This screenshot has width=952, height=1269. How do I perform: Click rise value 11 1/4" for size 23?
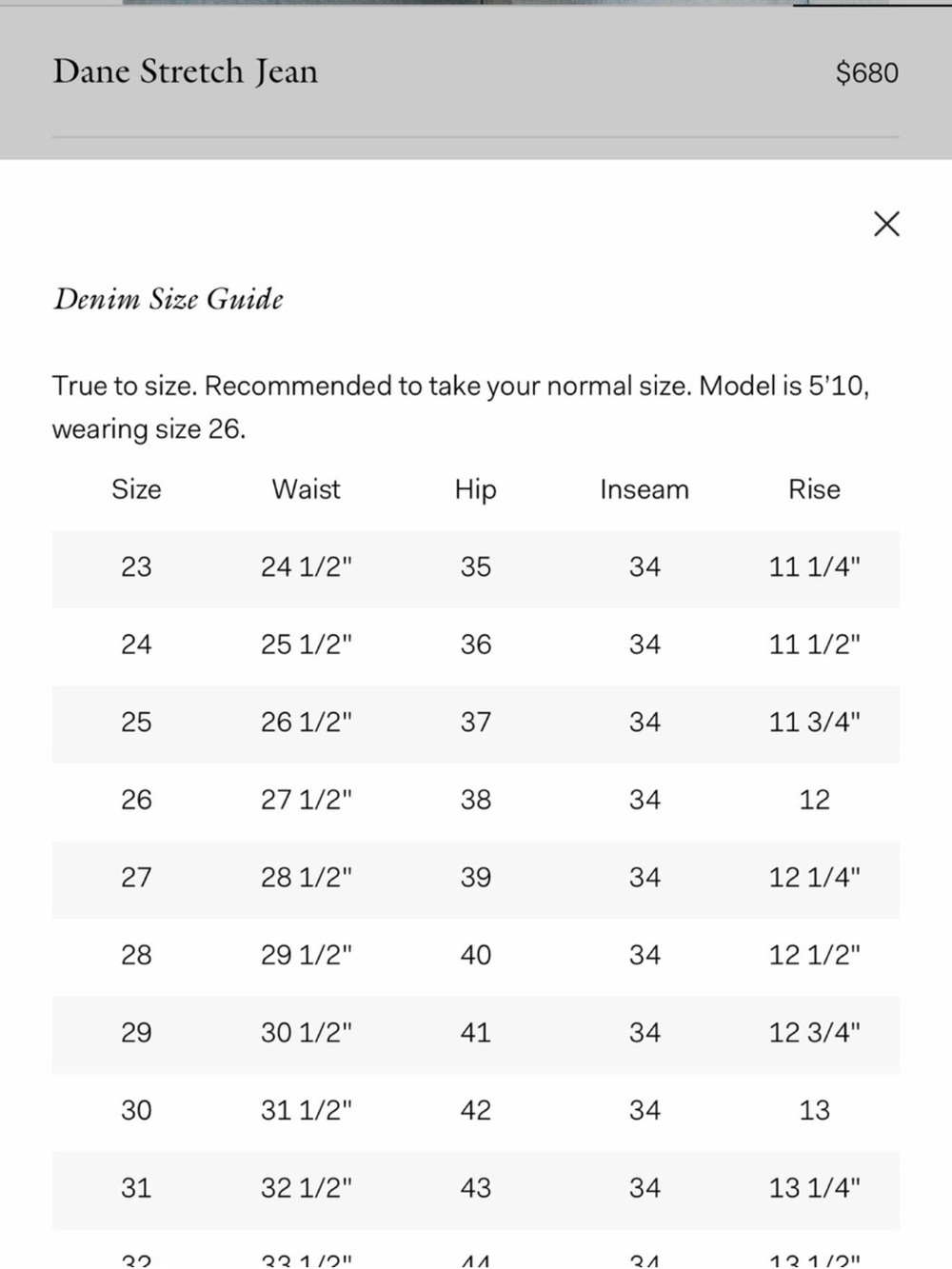click(814, 567)
